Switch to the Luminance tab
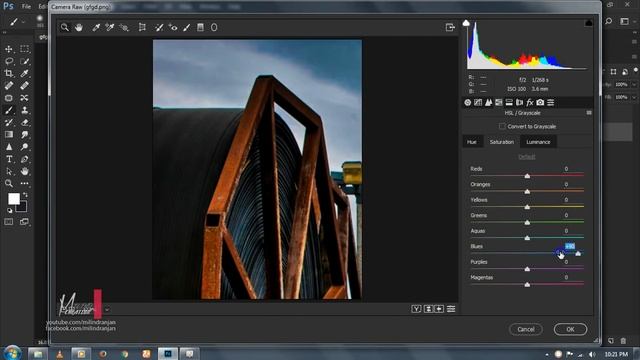Image resolution: width=640 pixels, height=360 pixels. (x=538, y=142)
